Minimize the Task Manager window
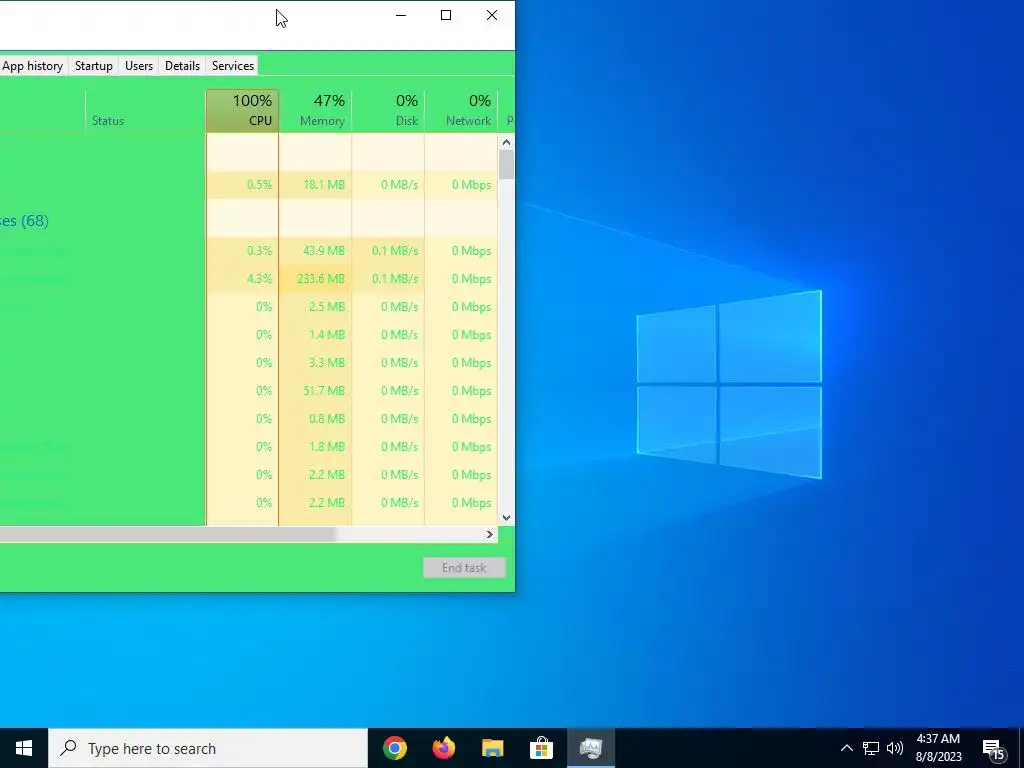 (401, 15)
